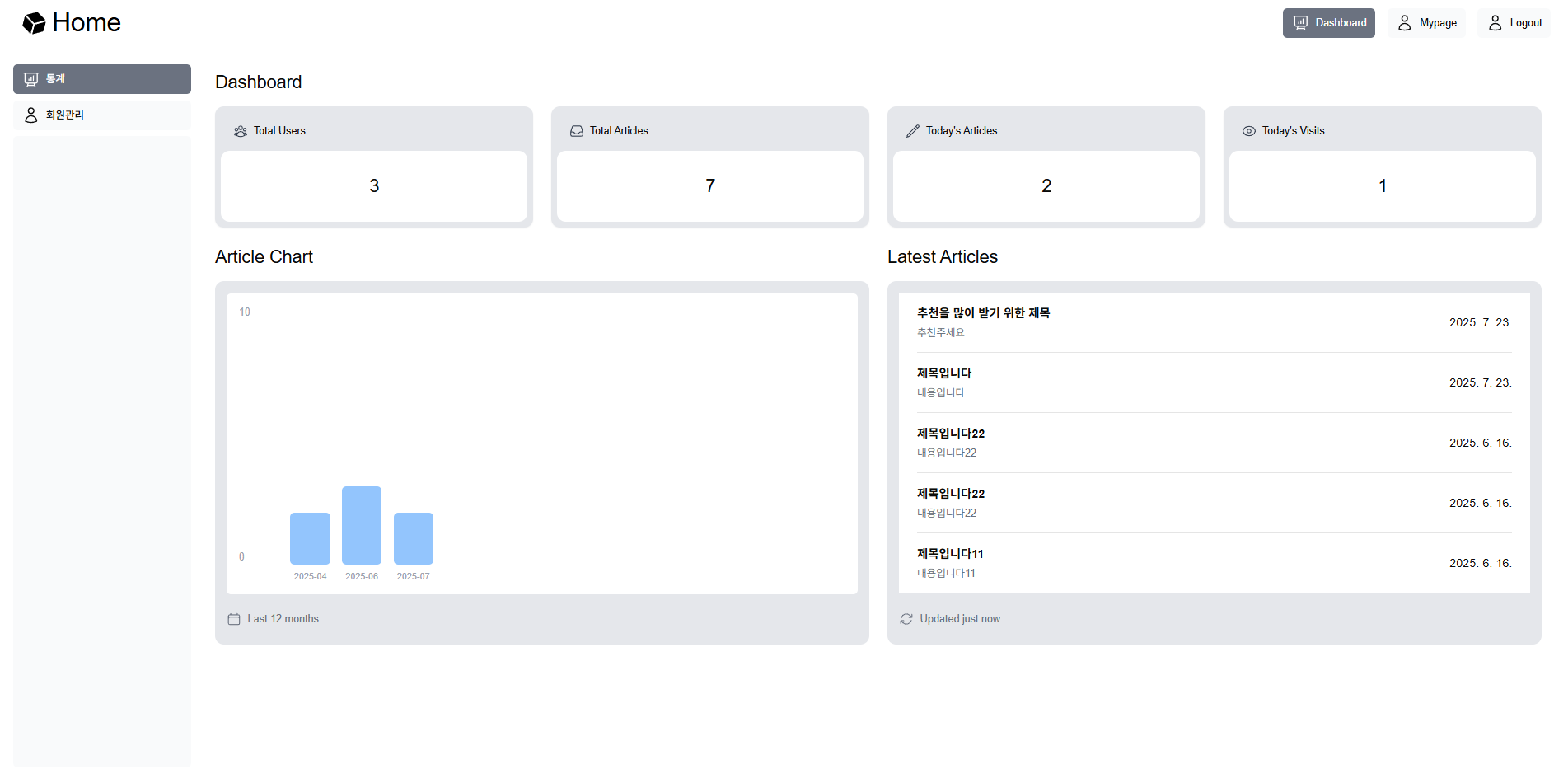
Task: Select the 2025-07 chart bar
Action: 414,538
